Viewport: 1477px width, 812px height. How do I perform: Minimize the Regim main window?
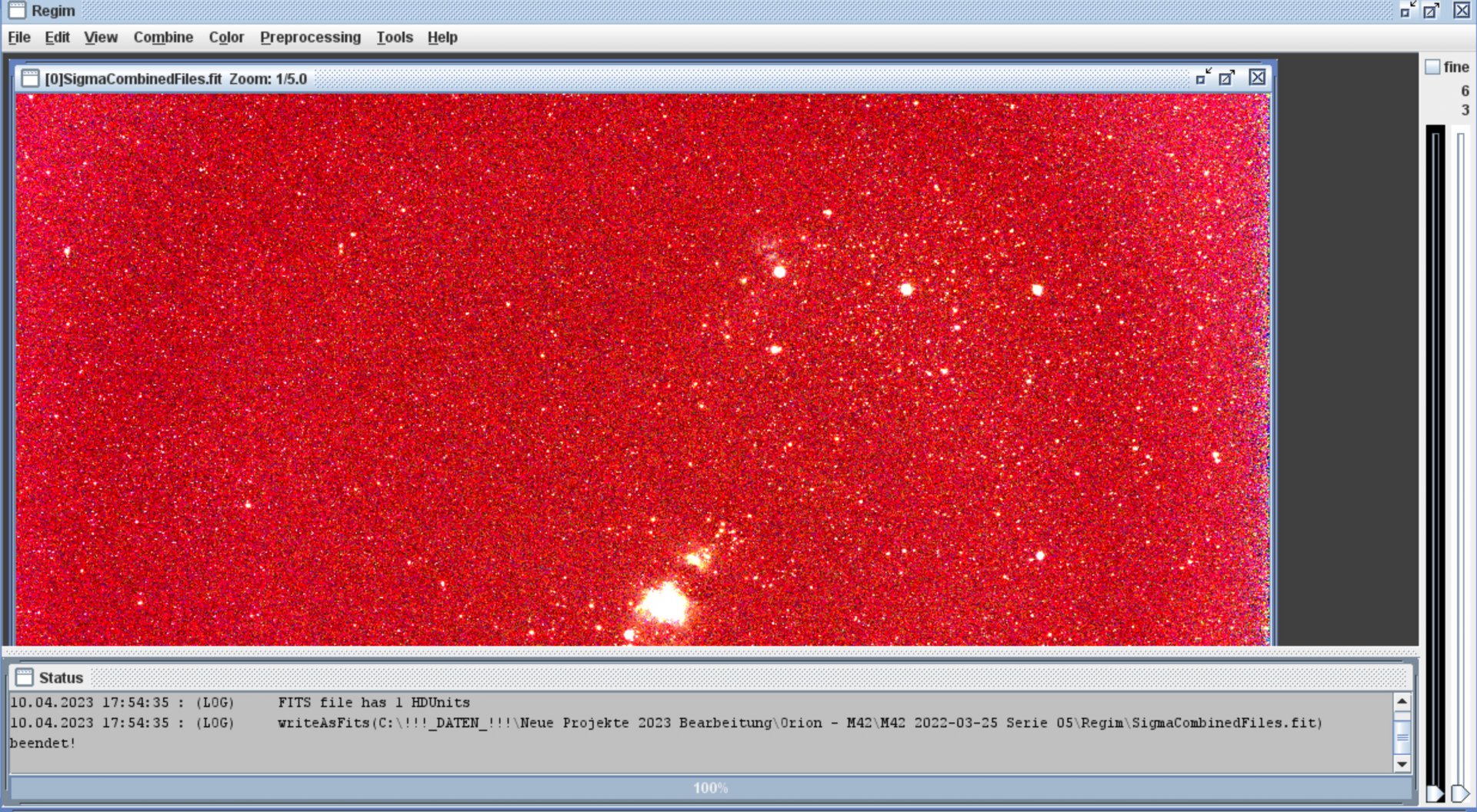(1408, 10)
